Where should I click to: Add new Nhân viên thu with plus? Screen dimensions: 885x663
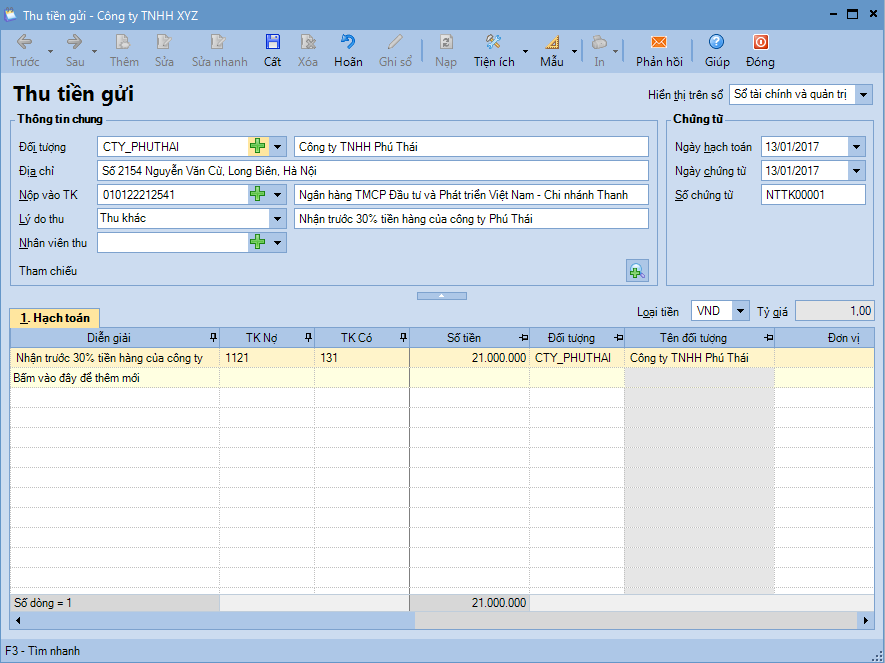[x=258, y=243]
